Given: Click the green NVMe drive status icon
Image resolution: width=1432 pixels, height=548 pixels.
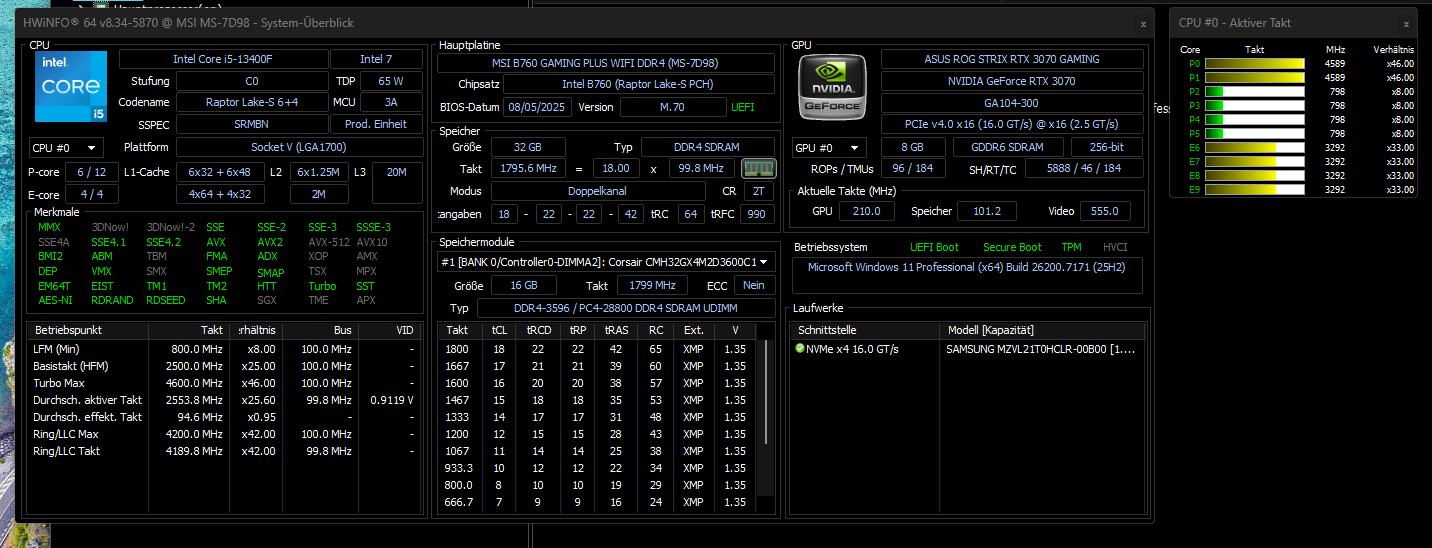Looking at the screenshot, I should [x=800, y=349].
